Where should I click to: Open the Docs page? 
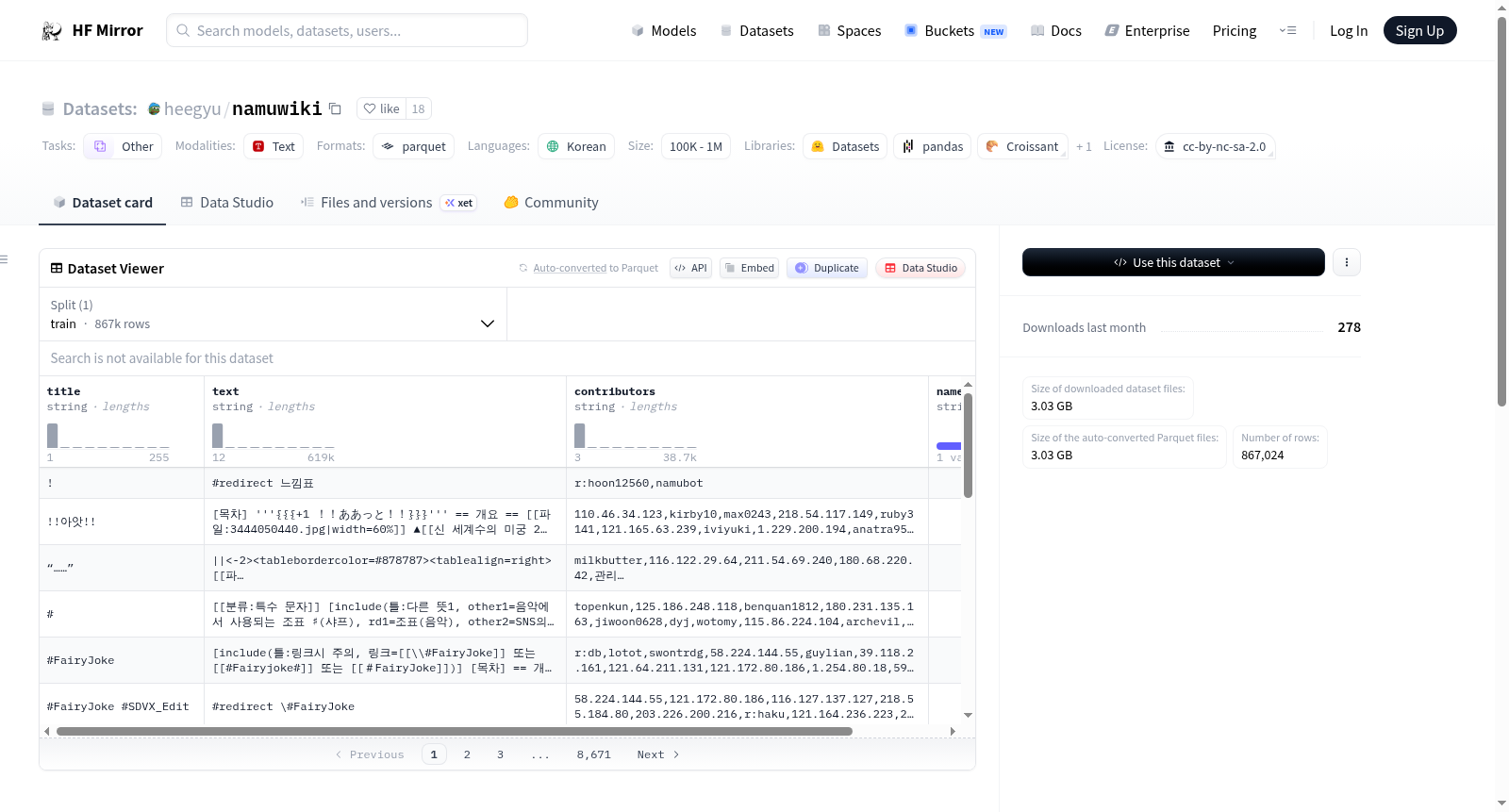tap(1056, 30)
